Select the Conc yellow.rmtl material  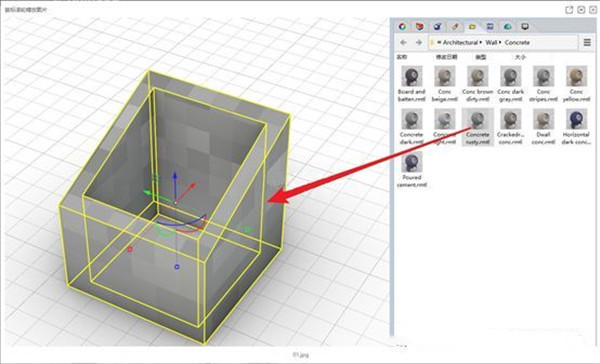pos(576,84)
